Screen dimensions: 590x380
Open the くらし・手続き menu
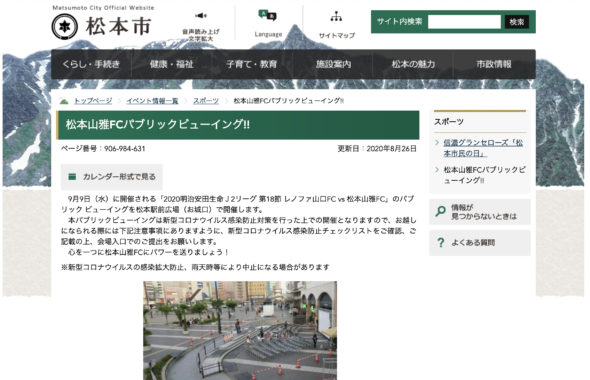point(91,64)
